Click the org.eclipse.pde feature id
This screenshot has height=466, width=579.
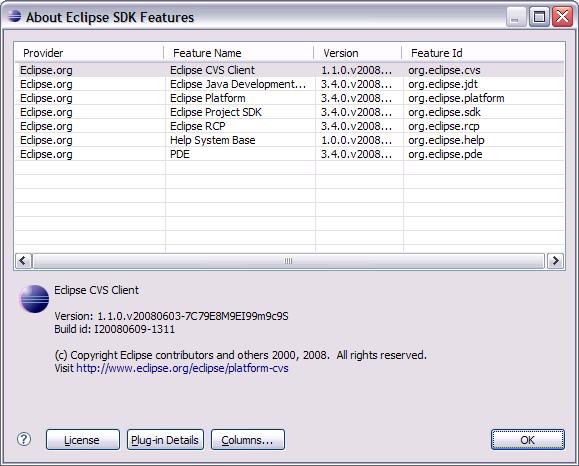(x=445, y=154)
